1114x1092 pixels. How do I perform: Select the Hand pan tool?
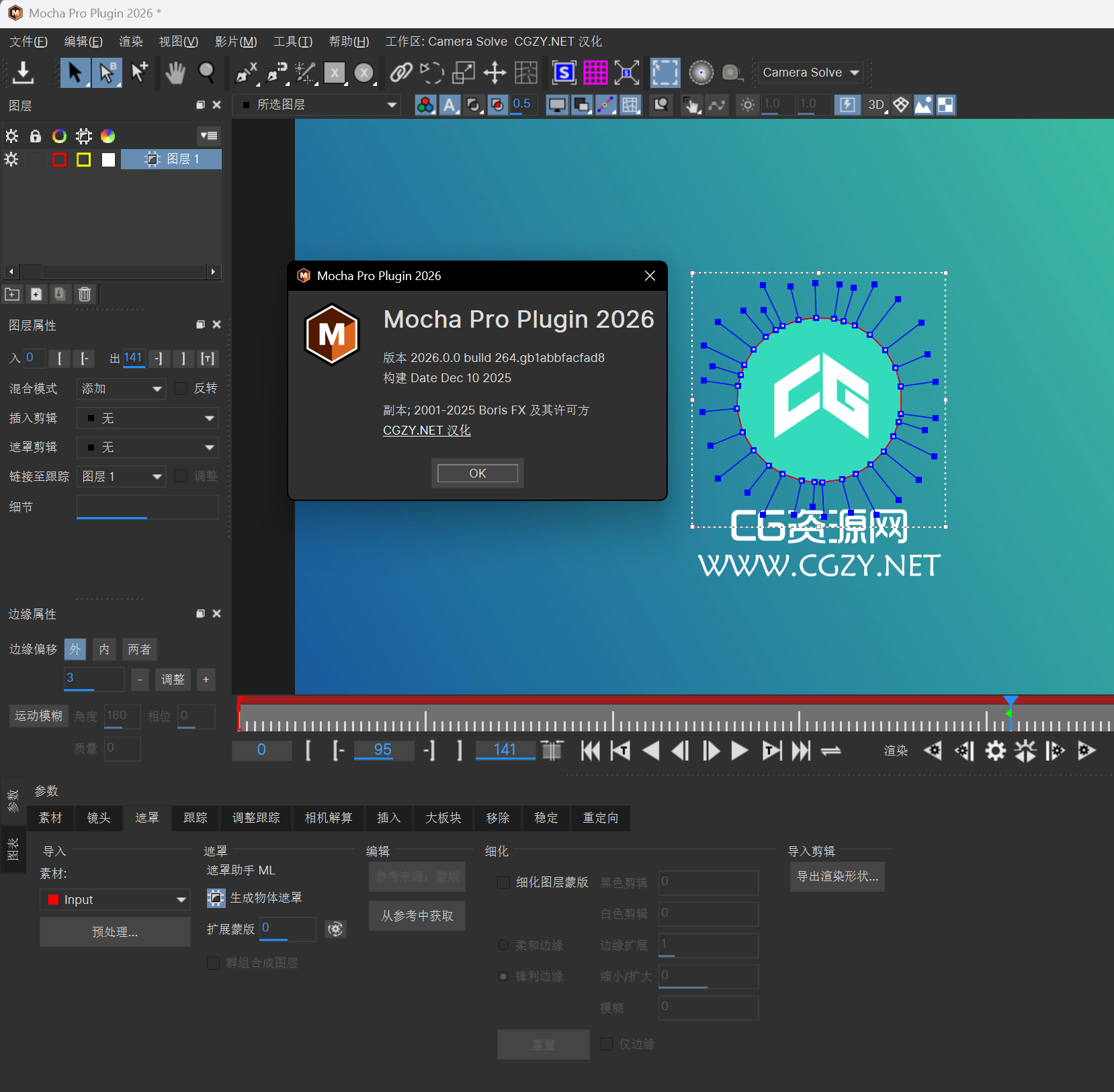[x=175, y=73]
